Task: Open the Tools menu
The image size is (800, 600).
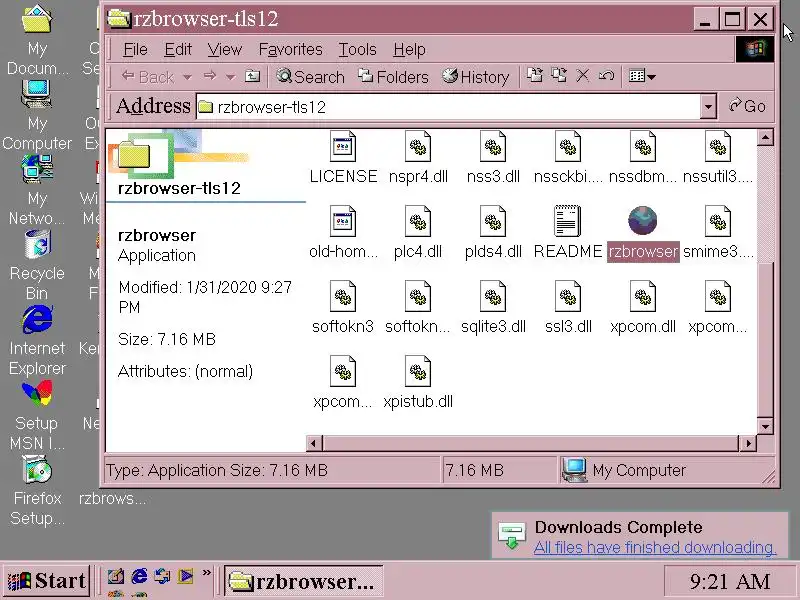Action: click(357, 49)
